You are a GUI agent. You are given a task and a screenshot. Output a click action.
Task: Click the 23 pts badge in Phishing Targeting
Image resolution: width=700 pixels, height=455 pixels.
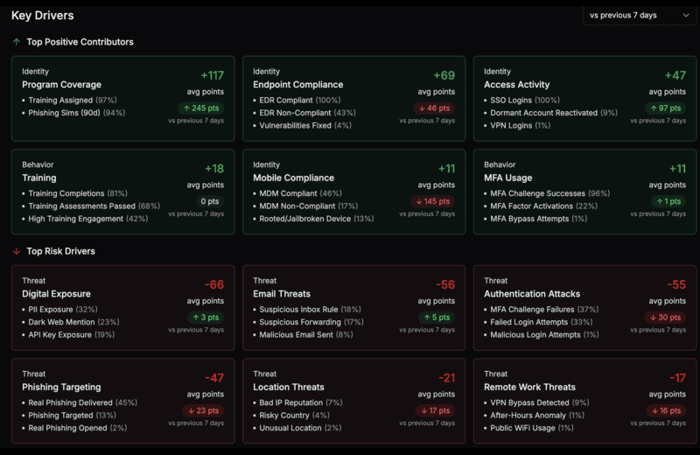point(204,410)
